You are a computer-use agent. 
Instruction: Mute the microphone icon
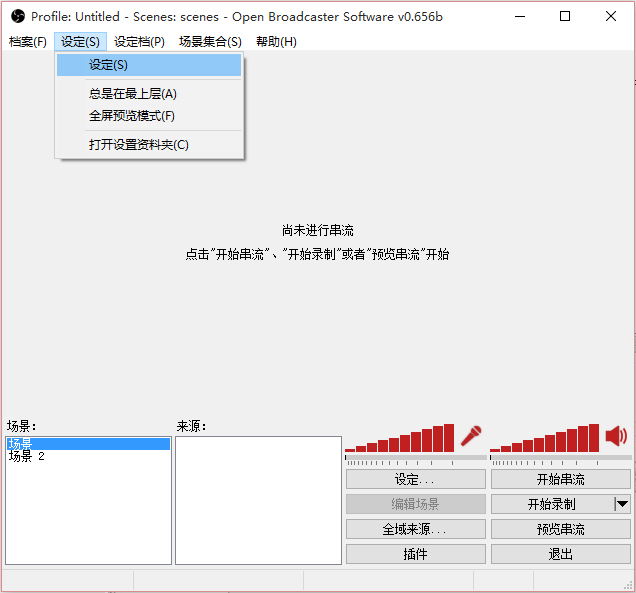pos(471,436)
